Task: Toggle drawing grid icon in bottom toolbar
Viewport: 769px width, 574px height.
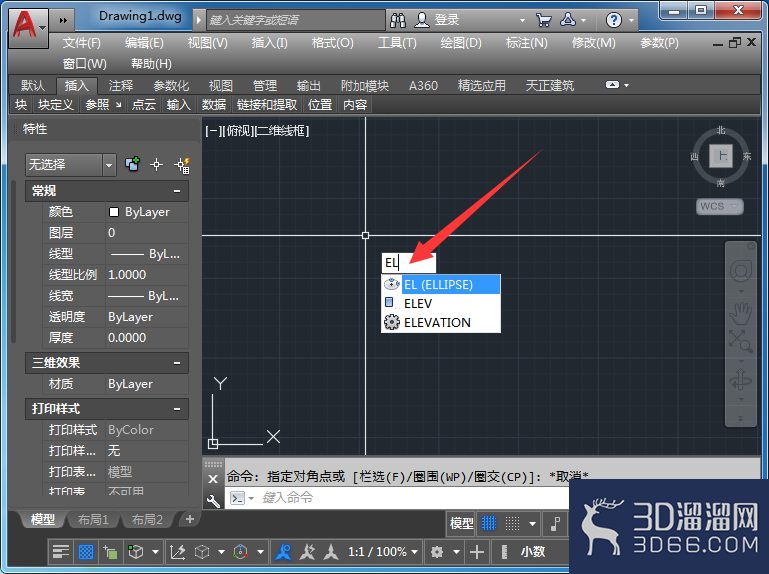Action: pos(86,552)
